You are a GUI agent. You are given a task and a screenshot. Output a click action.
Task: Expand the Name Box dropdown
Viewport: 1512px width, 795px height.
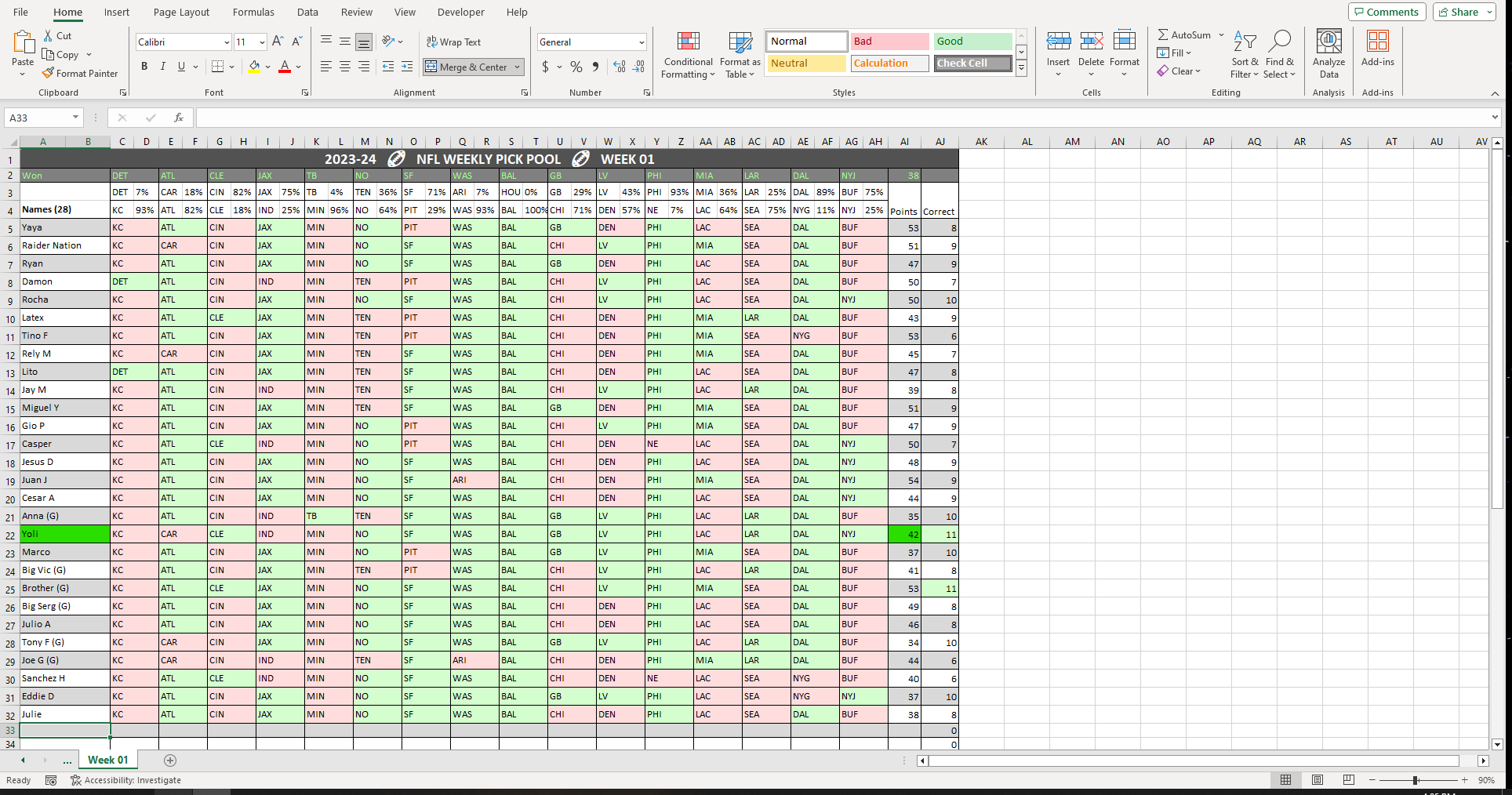[x=75, y=118]
